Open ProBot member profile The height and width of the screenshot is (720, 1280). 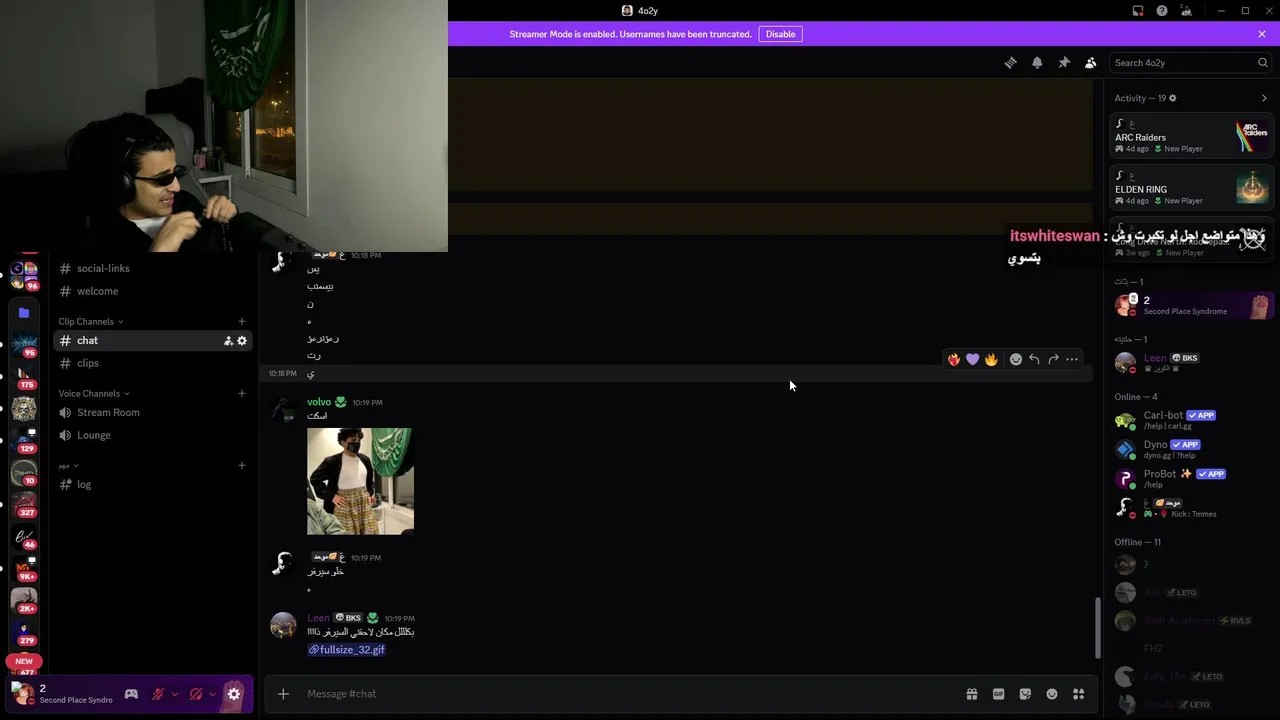click(x=1190, y=478)
